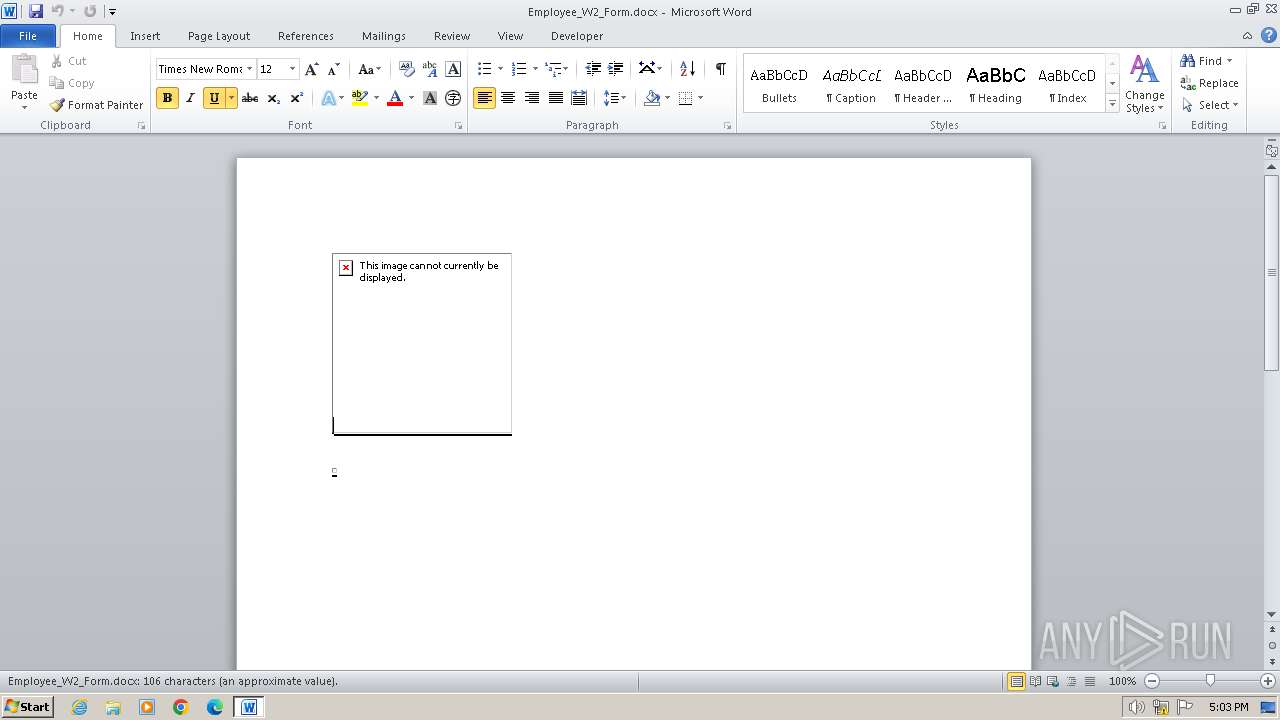Open the Page Layout tab
Screen dimensions: 1280x720
pyautogui.click(x=219, y=36)
